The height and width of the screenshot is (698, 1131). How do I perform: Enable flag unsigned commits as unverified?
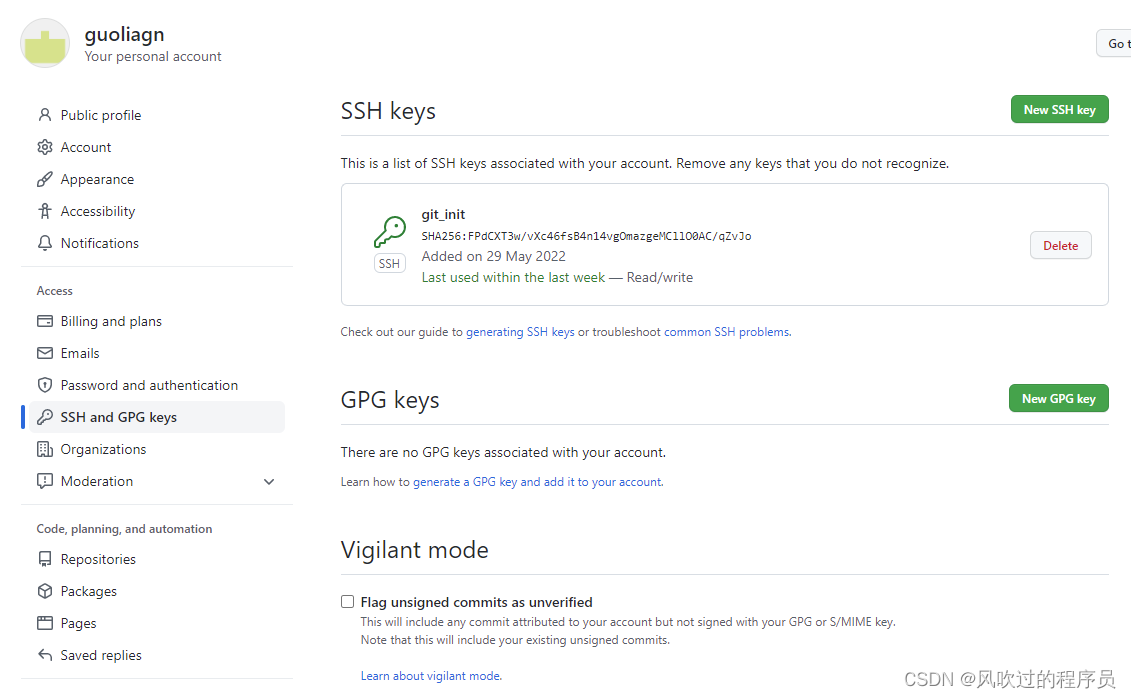pos(347,601)
